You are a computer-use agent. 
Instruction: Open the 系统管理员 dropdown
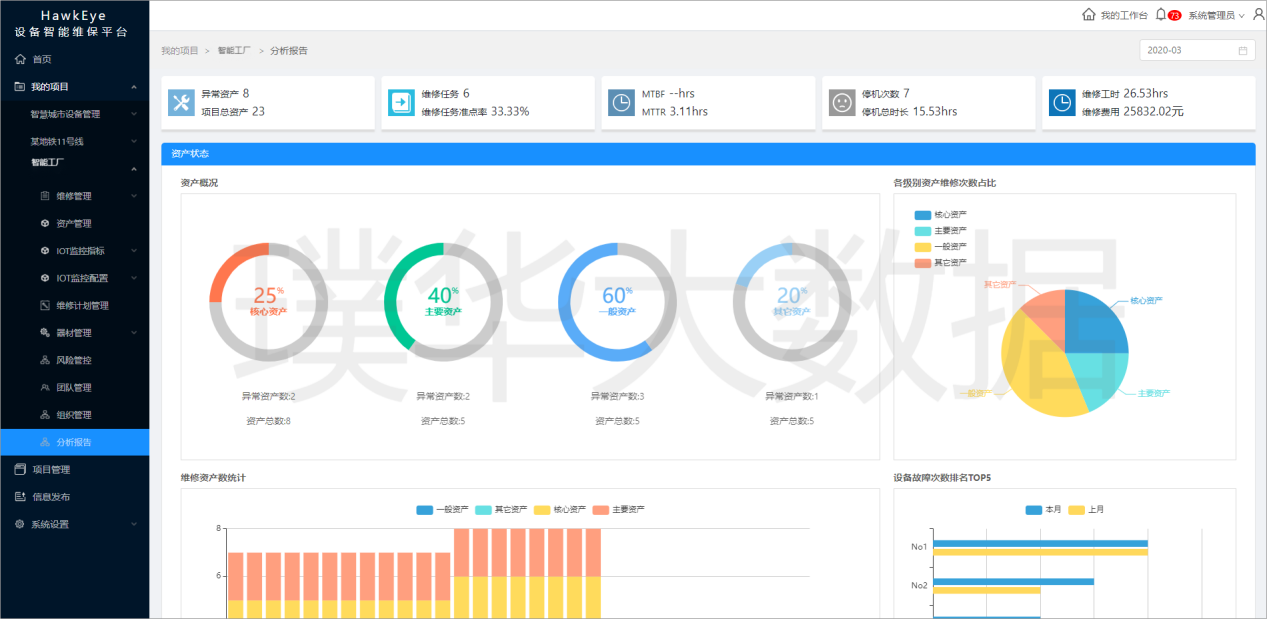tap(1215, 16)
